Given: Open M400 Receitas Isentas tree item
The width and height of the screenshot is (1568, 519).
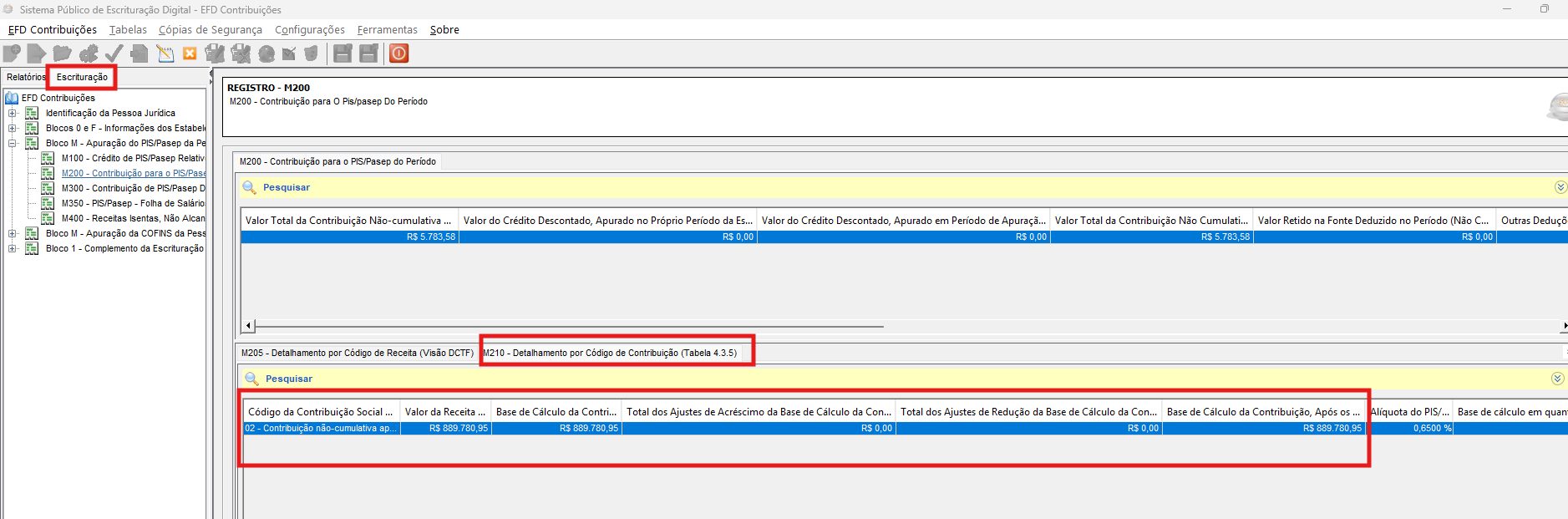Looking at the screenshot, I should [133, 218].
